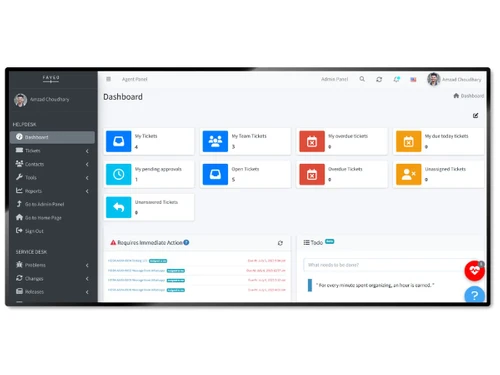Screen dimensions: 500x375
Task: Expand the Reports sidebar menu
Action: coord(52,191)
